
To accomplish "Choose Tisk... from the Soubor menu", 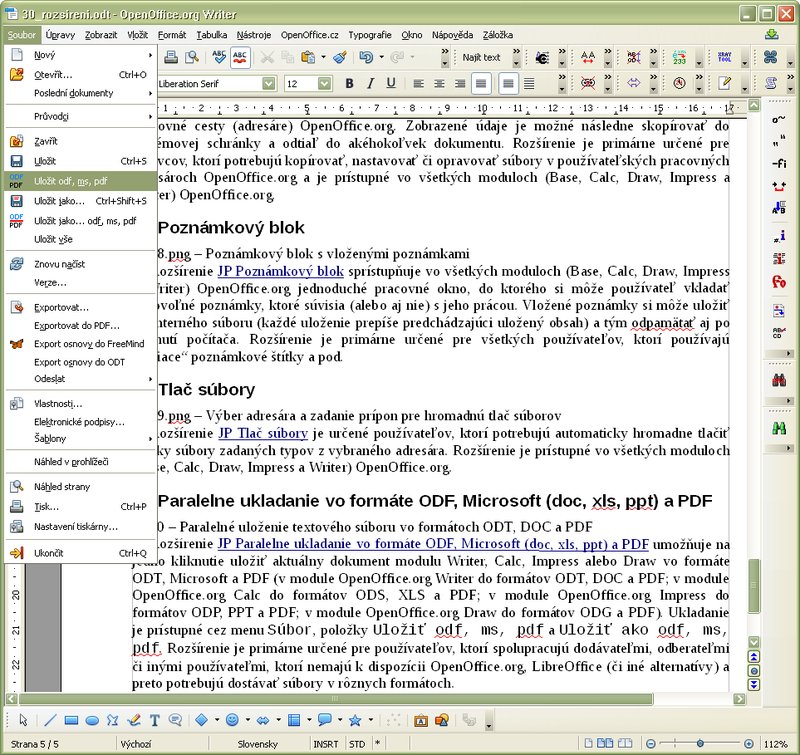I will (x=80, y=507).
